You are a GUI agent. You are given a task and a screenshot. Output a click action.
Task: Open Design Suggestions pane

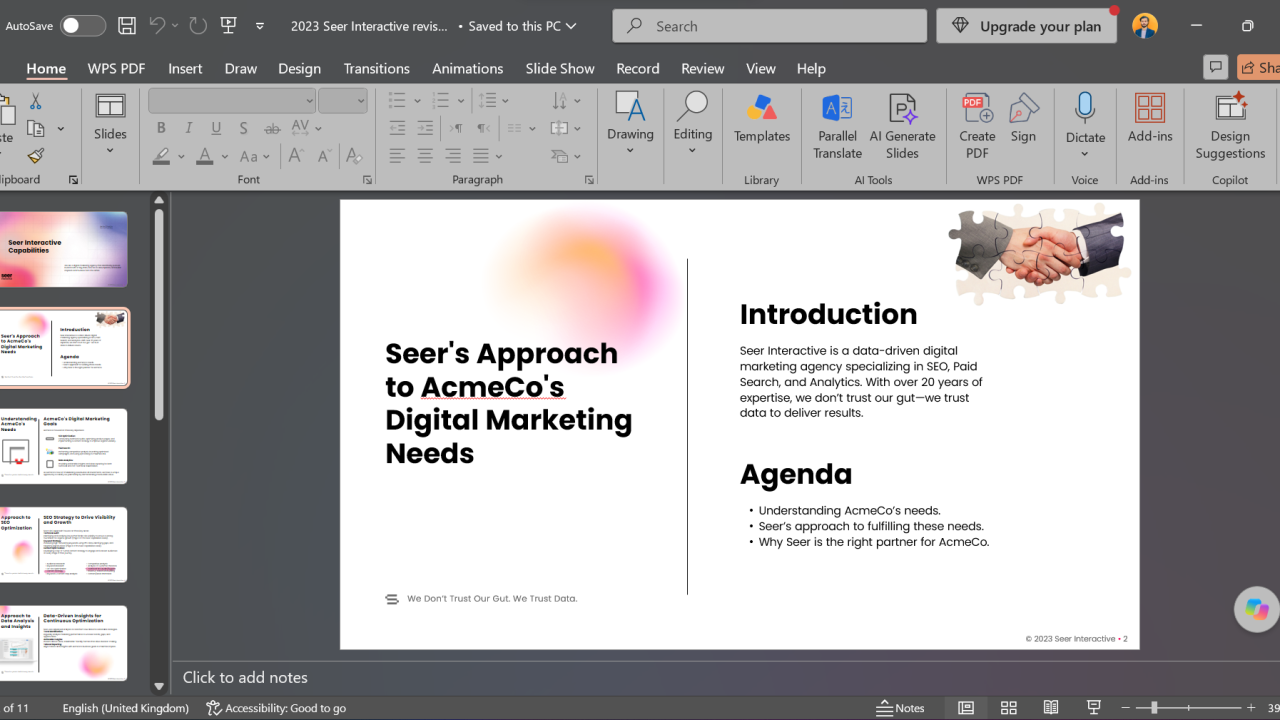(1230, 126)
